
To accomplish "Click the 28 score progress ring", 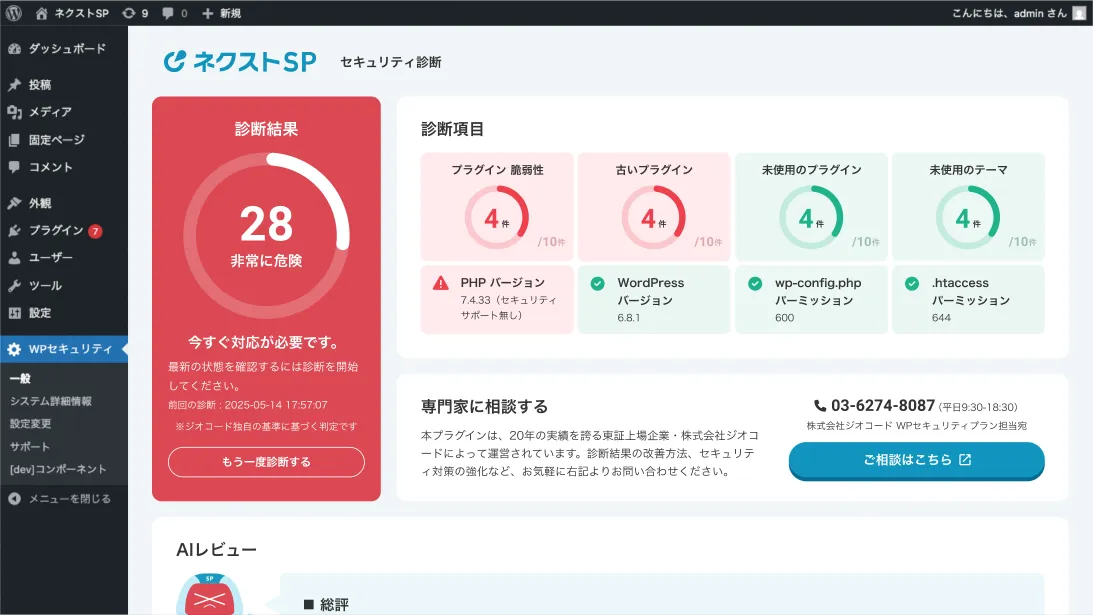I will [266, 236].
